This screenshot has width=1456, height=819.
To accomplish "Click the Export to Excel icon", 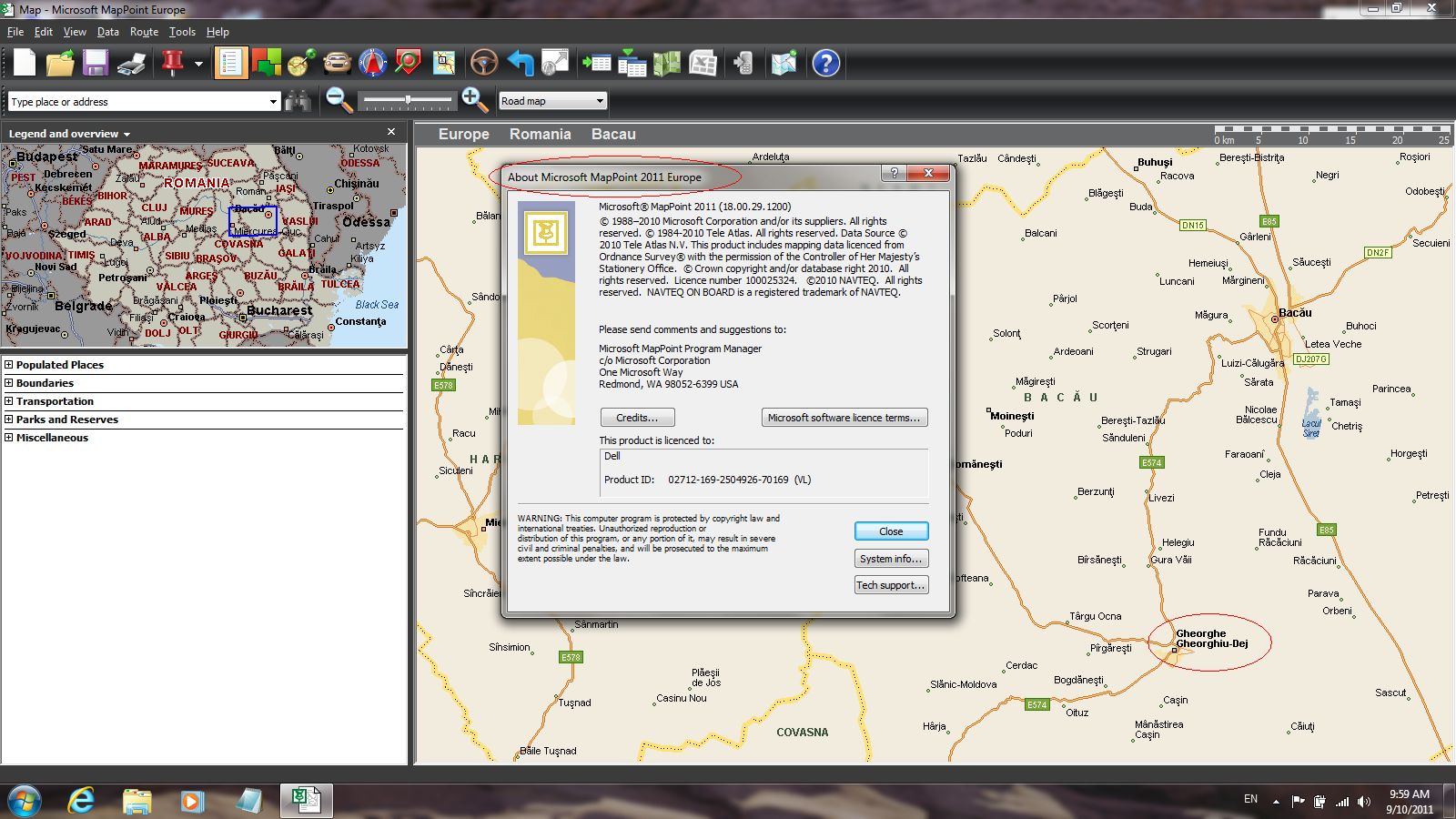I will point(703,63).
